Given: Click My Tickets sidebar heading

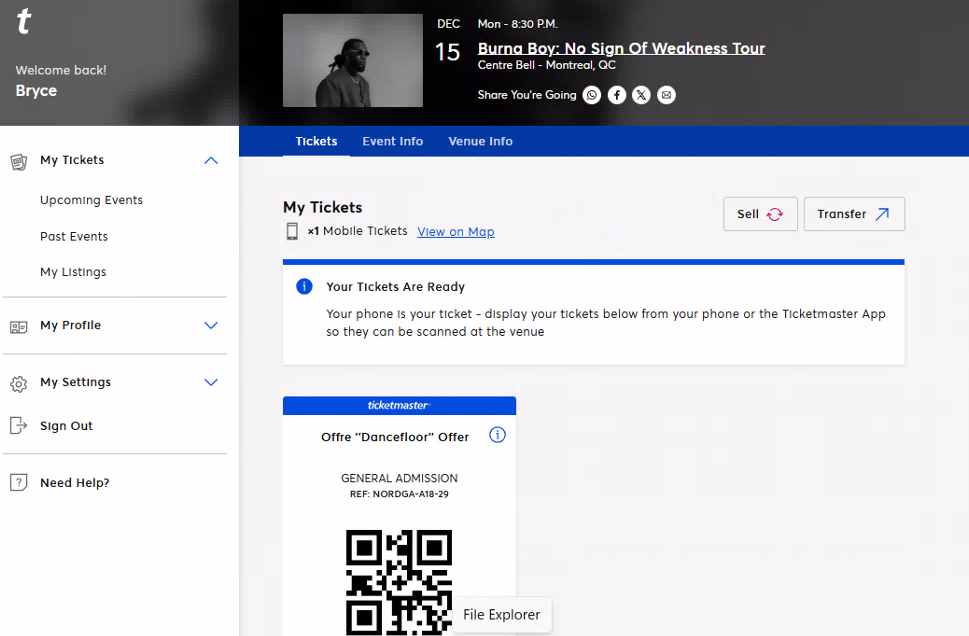Looking at the screenshot, I should point(72,160).
